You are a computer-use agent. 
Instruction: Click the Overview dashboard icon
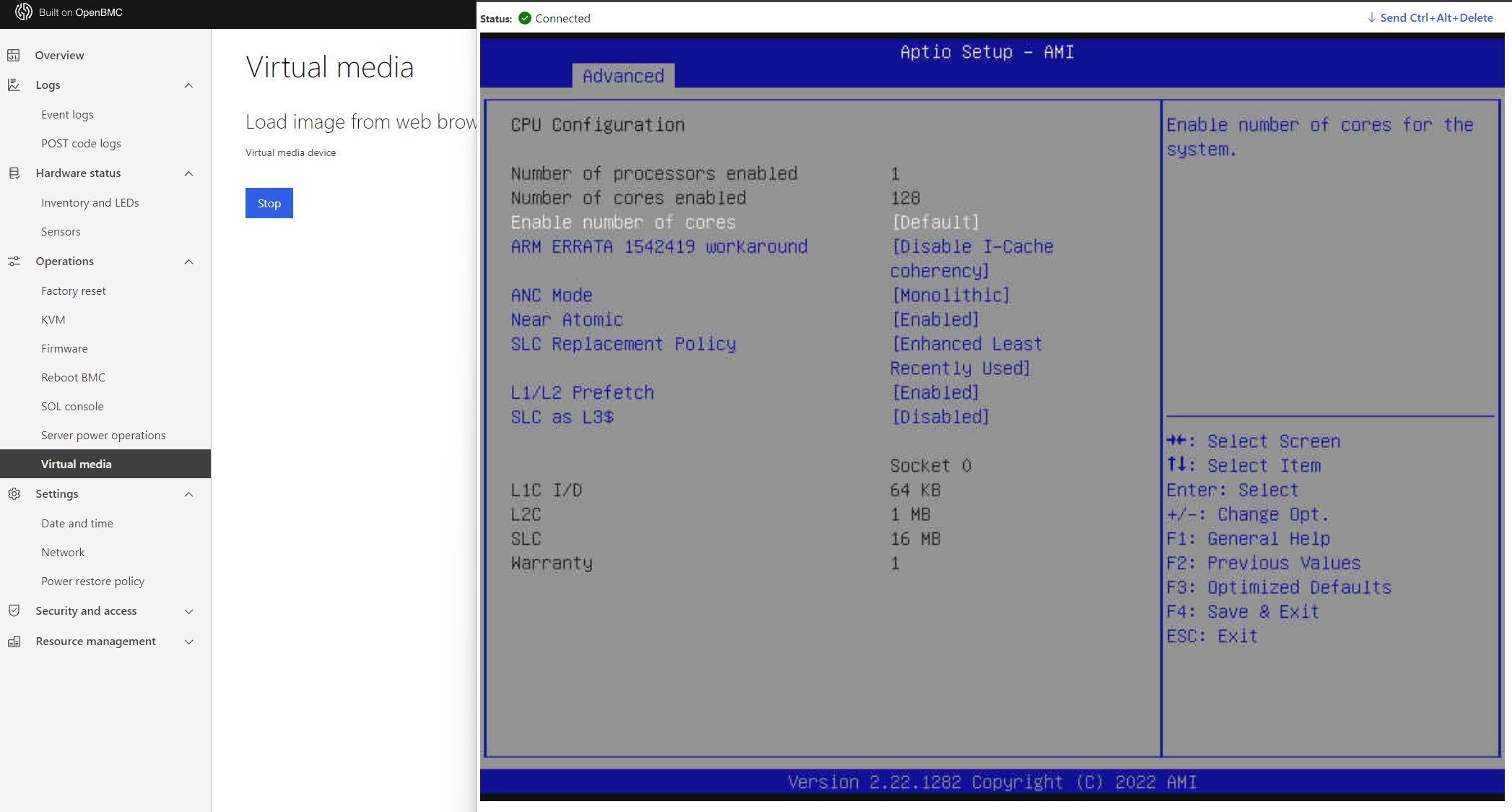14,55
